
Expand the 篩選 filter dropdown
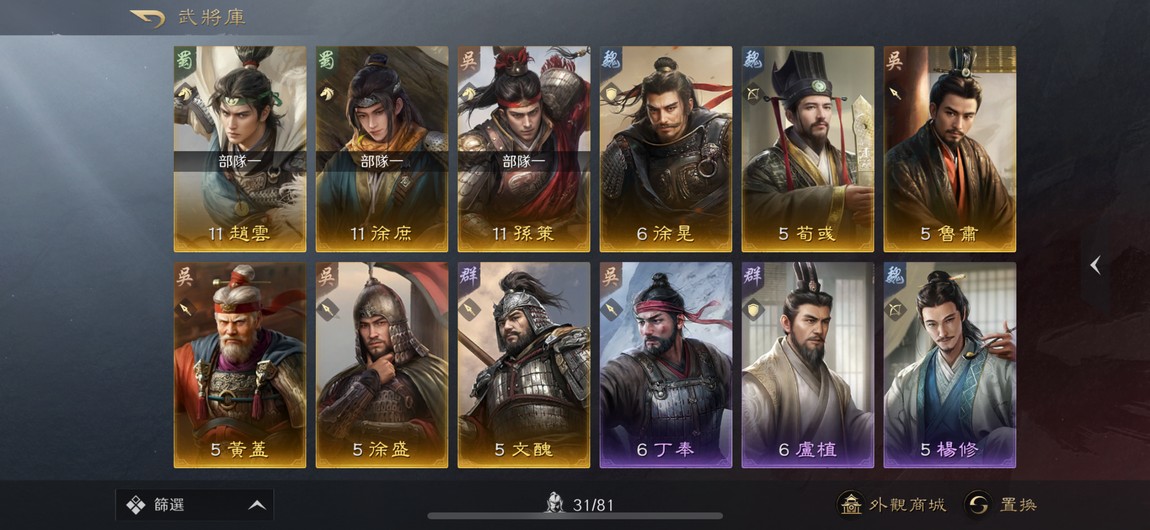[x=194, y=504]
